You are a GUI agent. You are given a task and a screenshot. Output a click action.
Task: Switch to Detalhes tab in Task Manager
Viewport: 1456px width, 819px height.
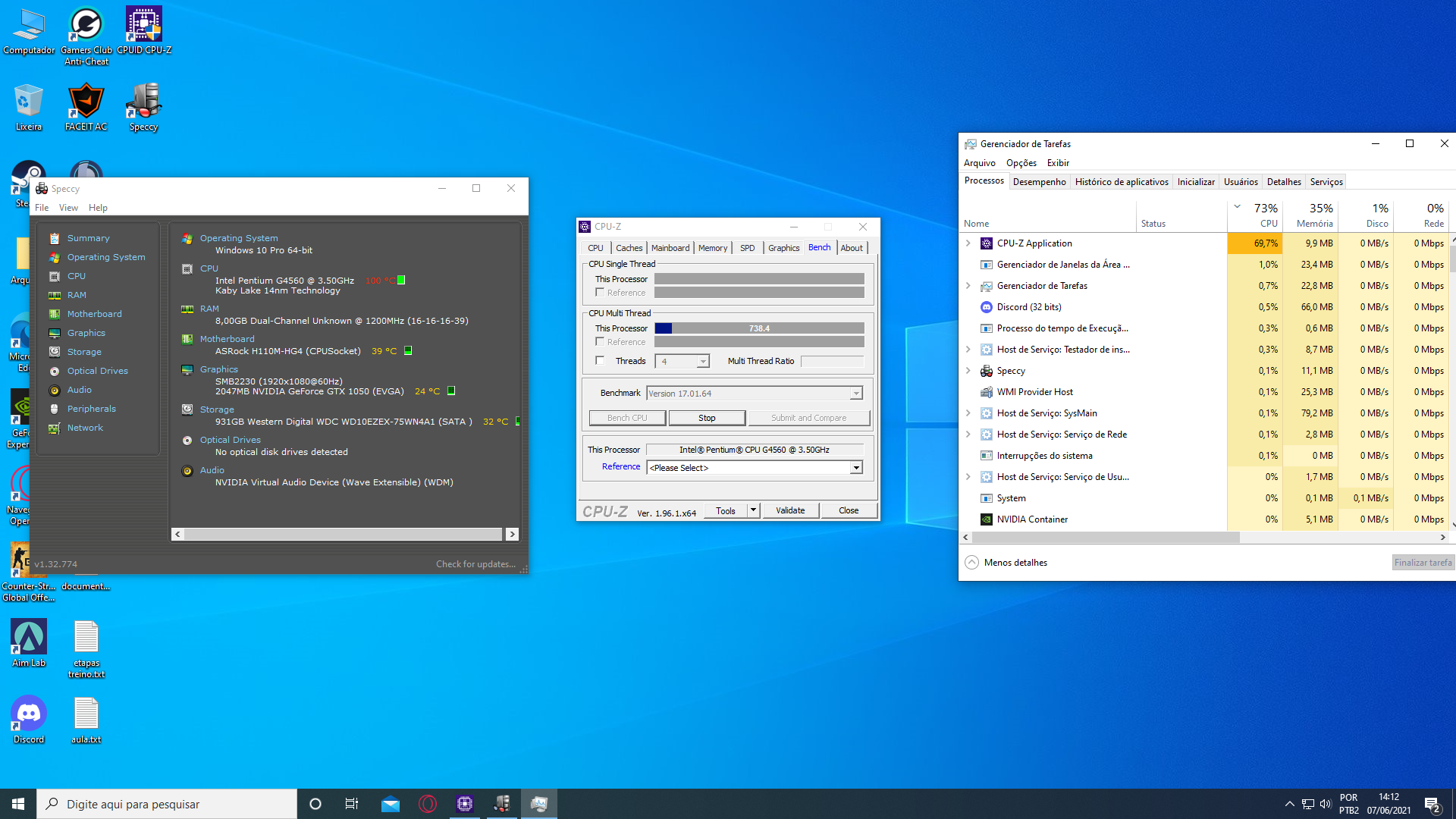[1284, 182]
